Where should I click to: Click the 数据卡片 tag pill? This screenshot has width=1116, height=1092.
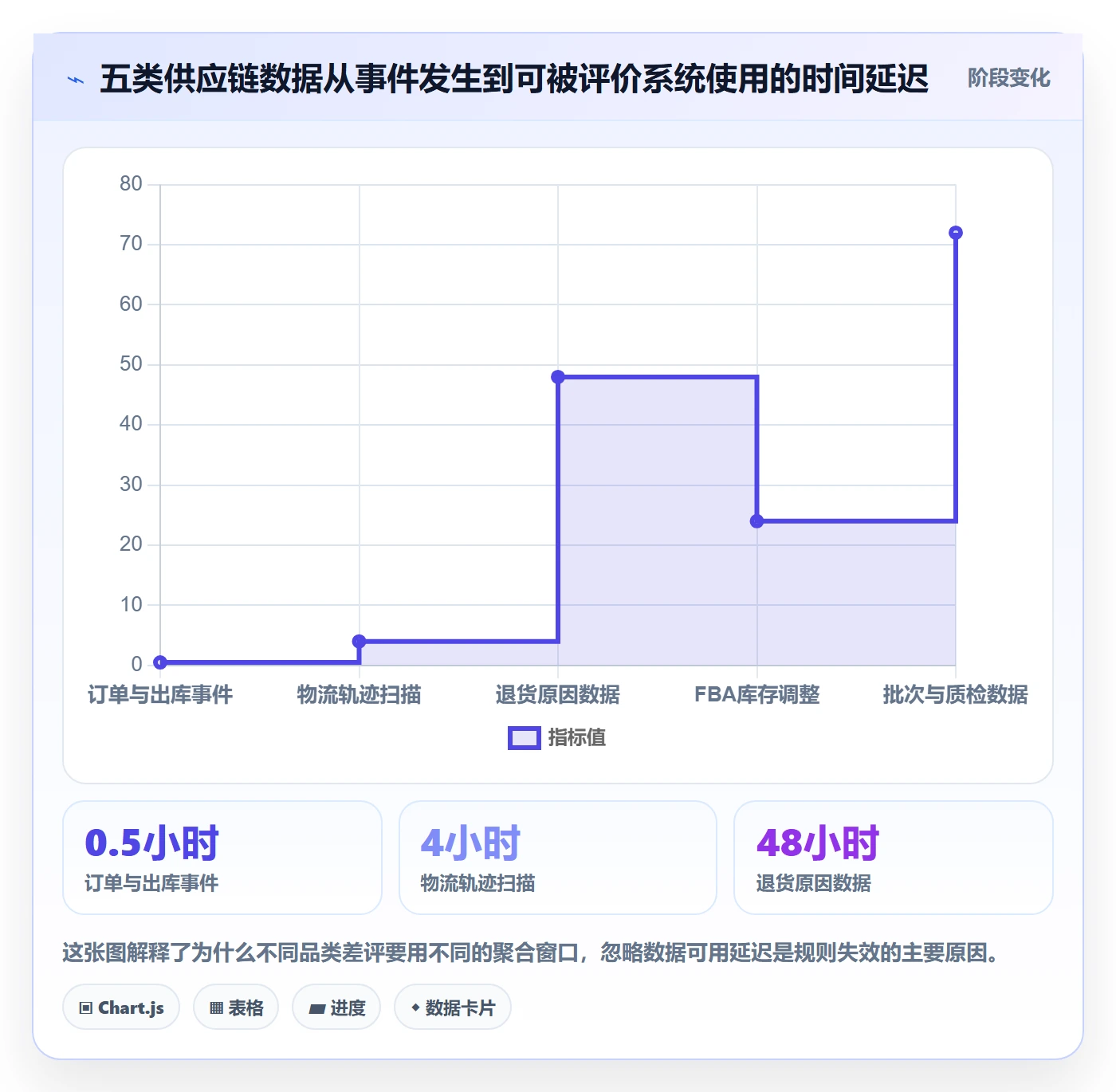pos(453,1008)
